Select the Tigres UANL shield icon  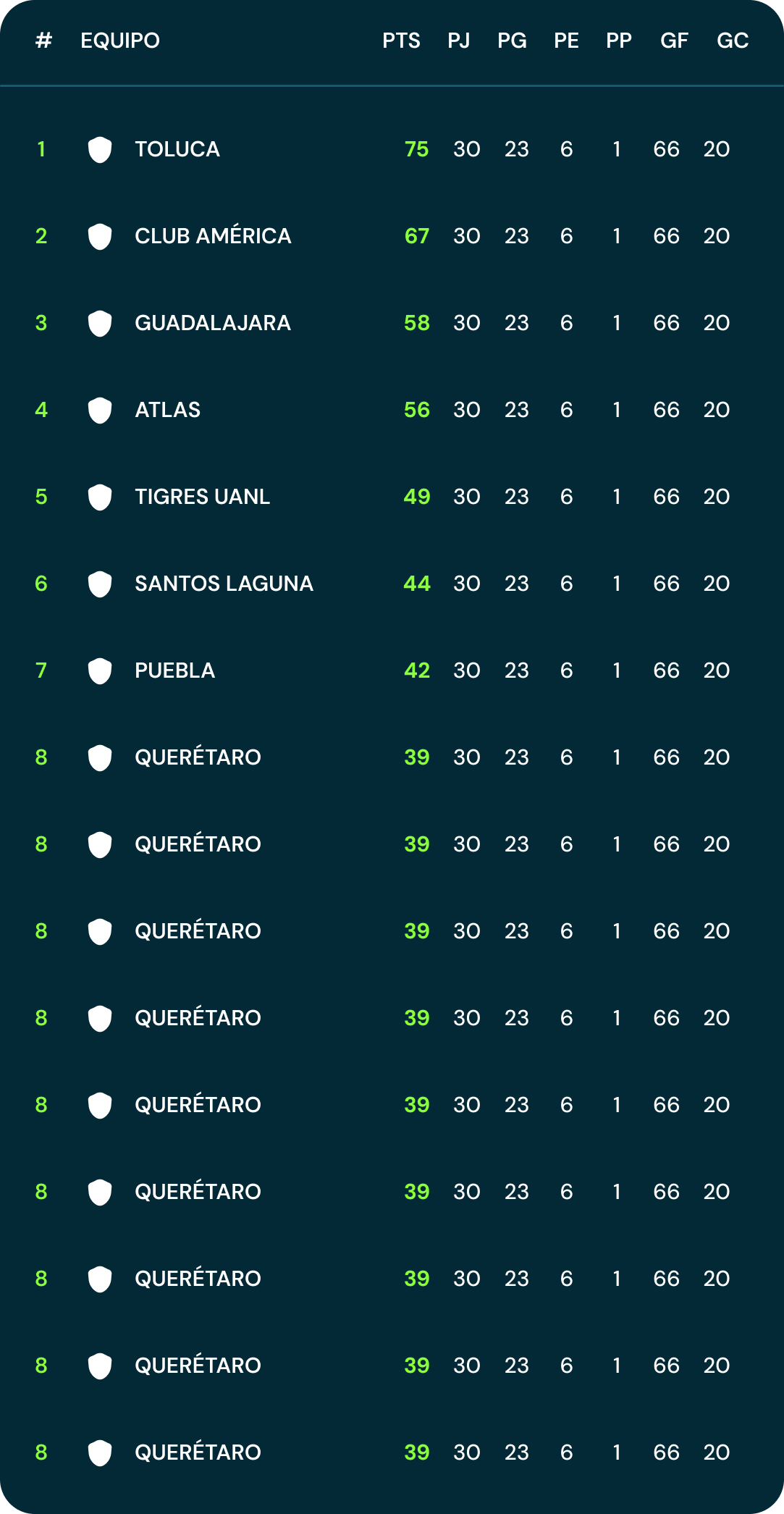[100, 497]
